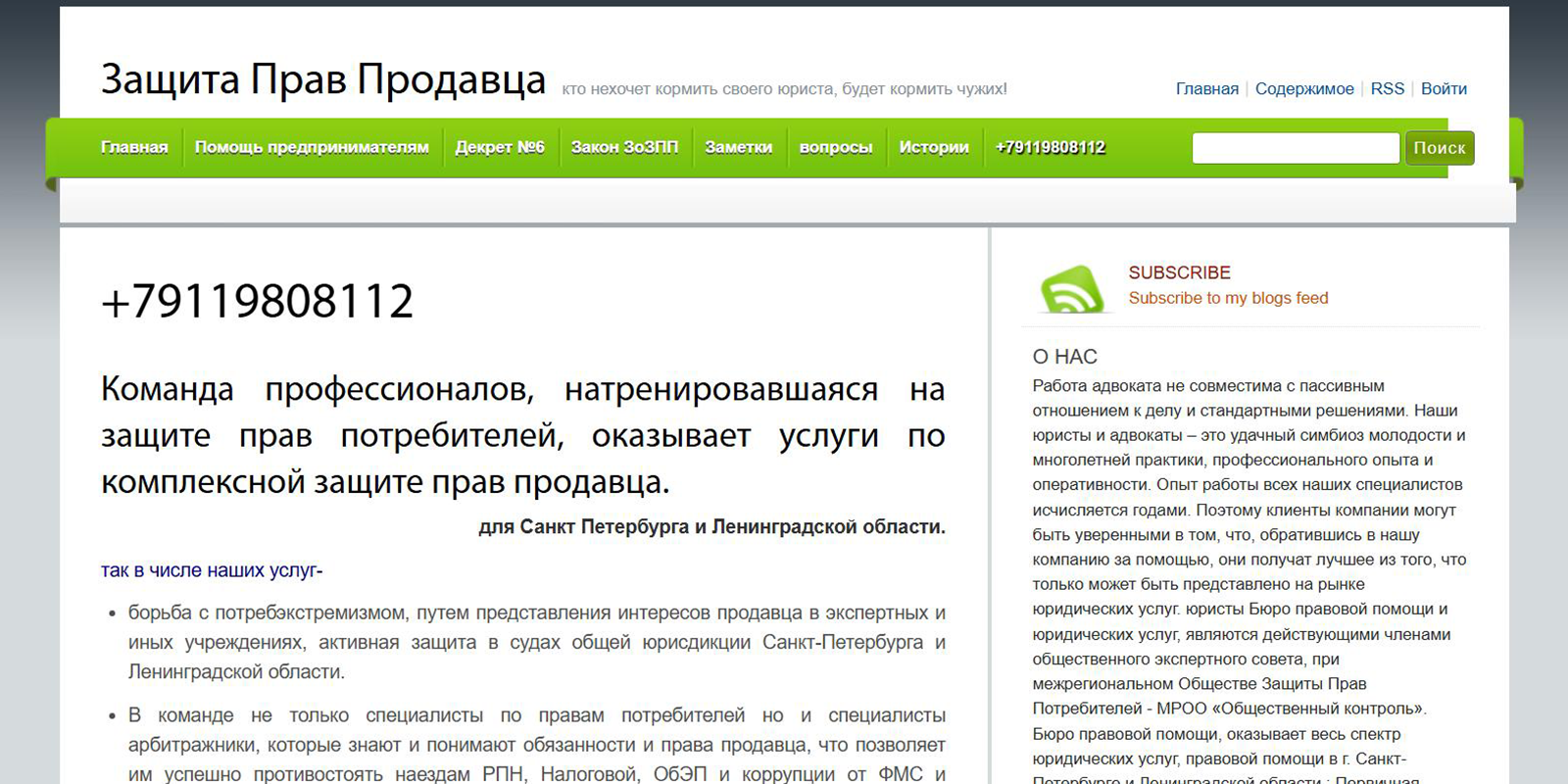Click the вопросы menu item
The width and height of the screenshot is (1568, 784).
pos(835,148)
